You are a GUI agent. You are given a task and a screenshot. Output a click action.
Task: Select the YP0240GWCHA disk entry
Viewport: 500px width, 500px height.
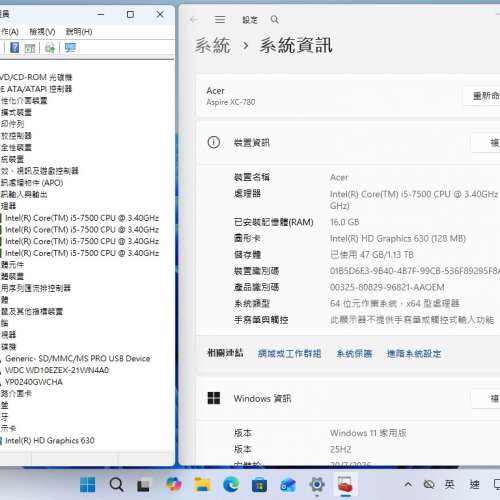click(x=34, y=382)
